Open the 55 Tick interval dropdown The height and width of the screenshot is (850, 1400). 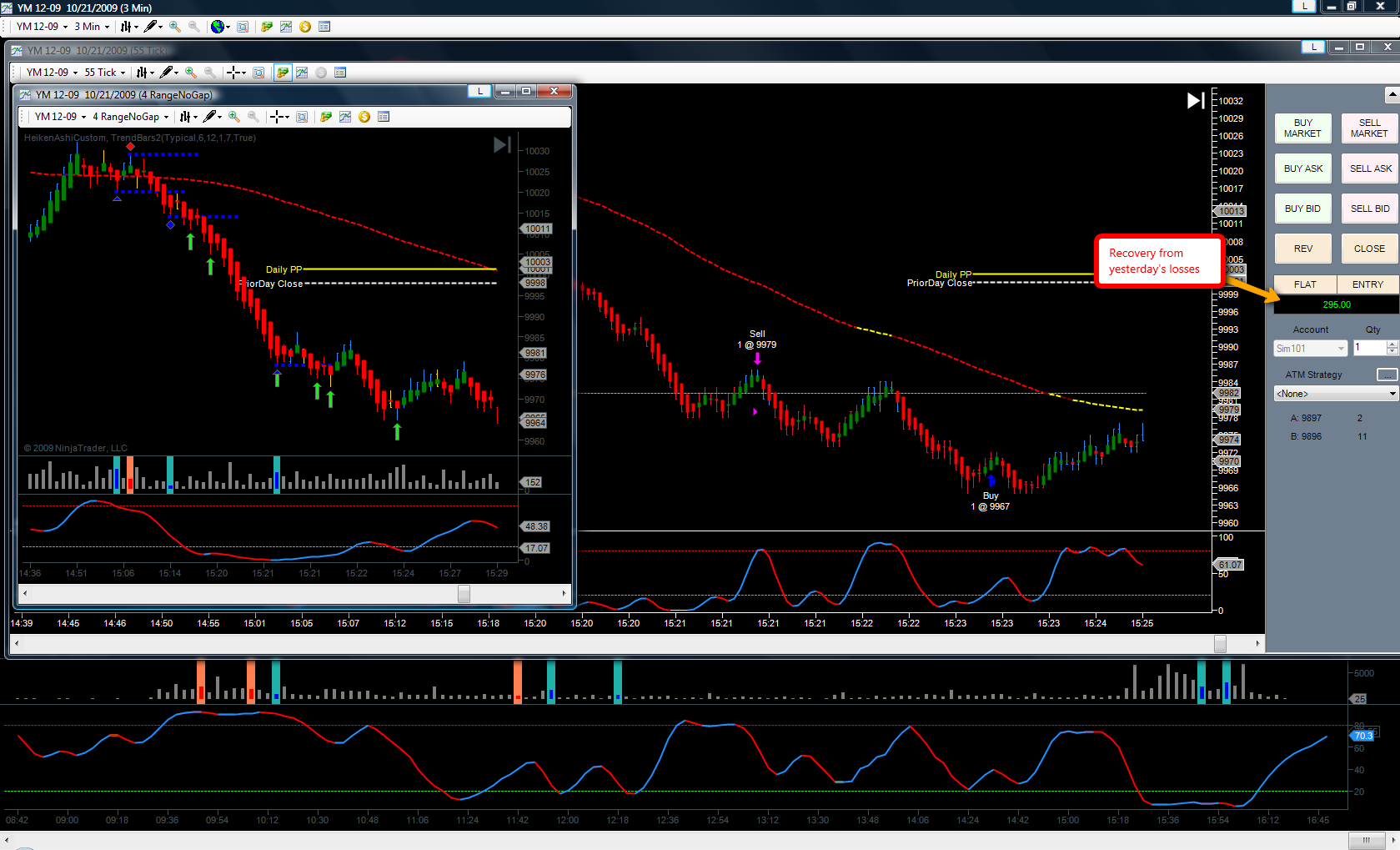point(104,73)
